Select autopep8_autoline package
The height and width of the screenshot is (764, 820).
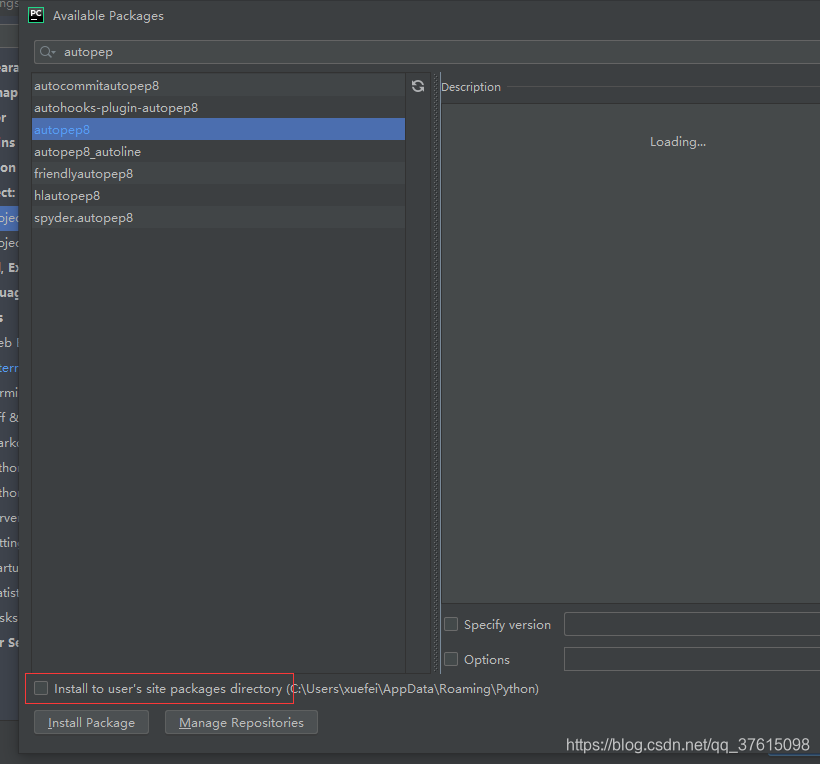219,152
